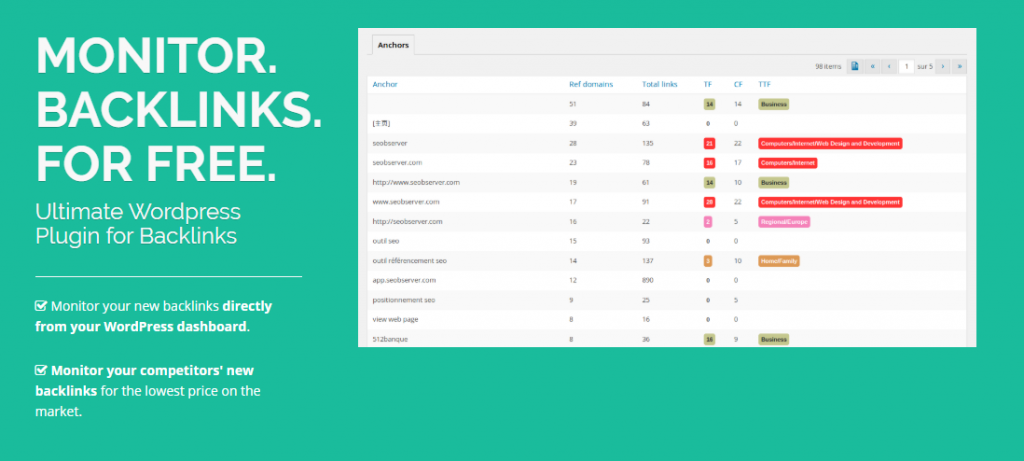Viewport: 1024px width, 461px height.
Task: Click the orange TF badge 3 in outil référencement row
Action: click(x=708, y=261)
